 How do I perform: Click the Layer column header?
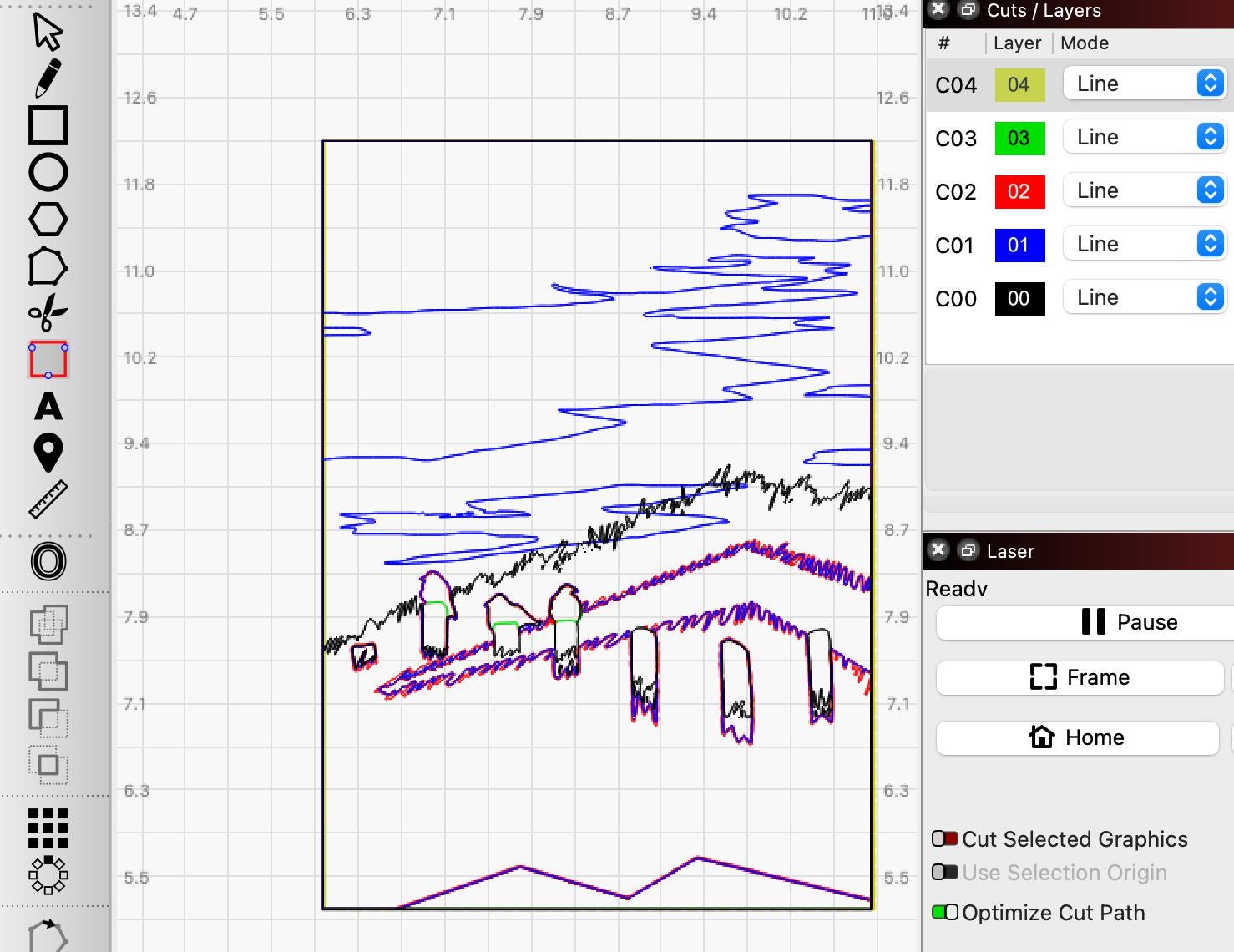coord(1017,43)
